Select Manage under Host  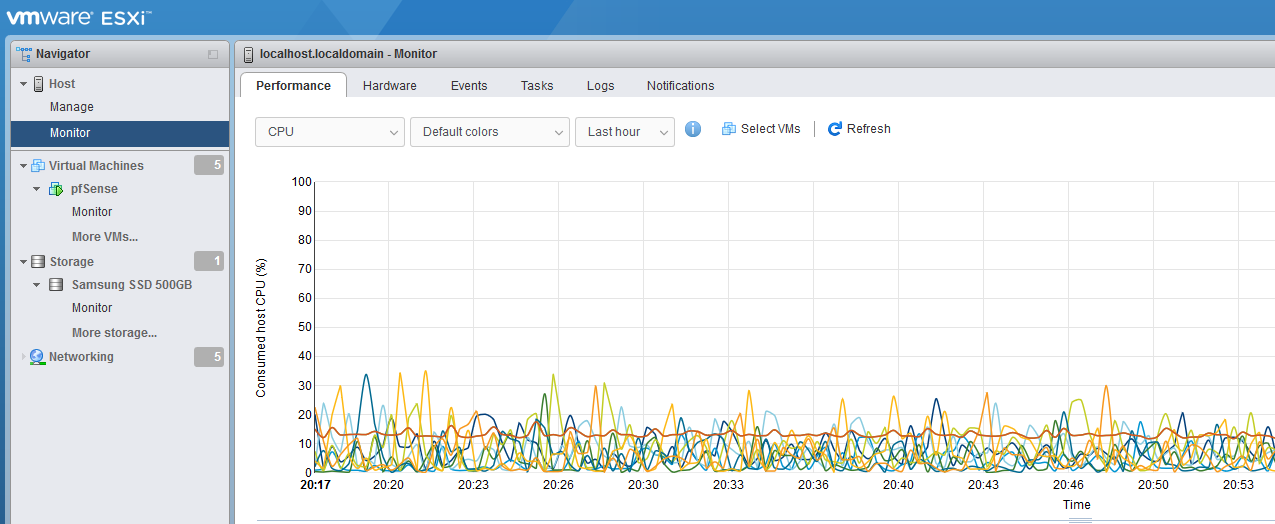click(72, 107)
